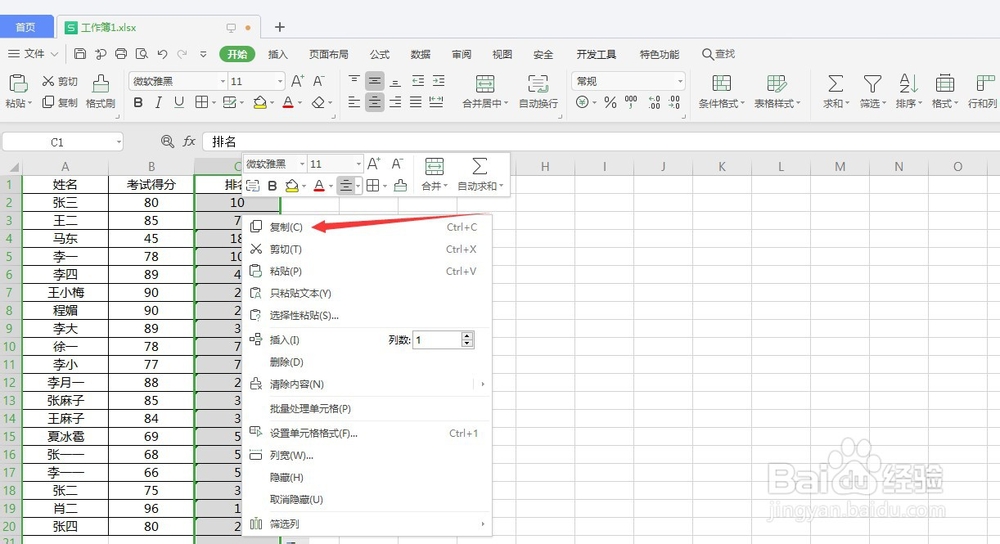Toggle top vertical alignment in ribbon
The image size is (1000, 544).
(x=354, y=81)
